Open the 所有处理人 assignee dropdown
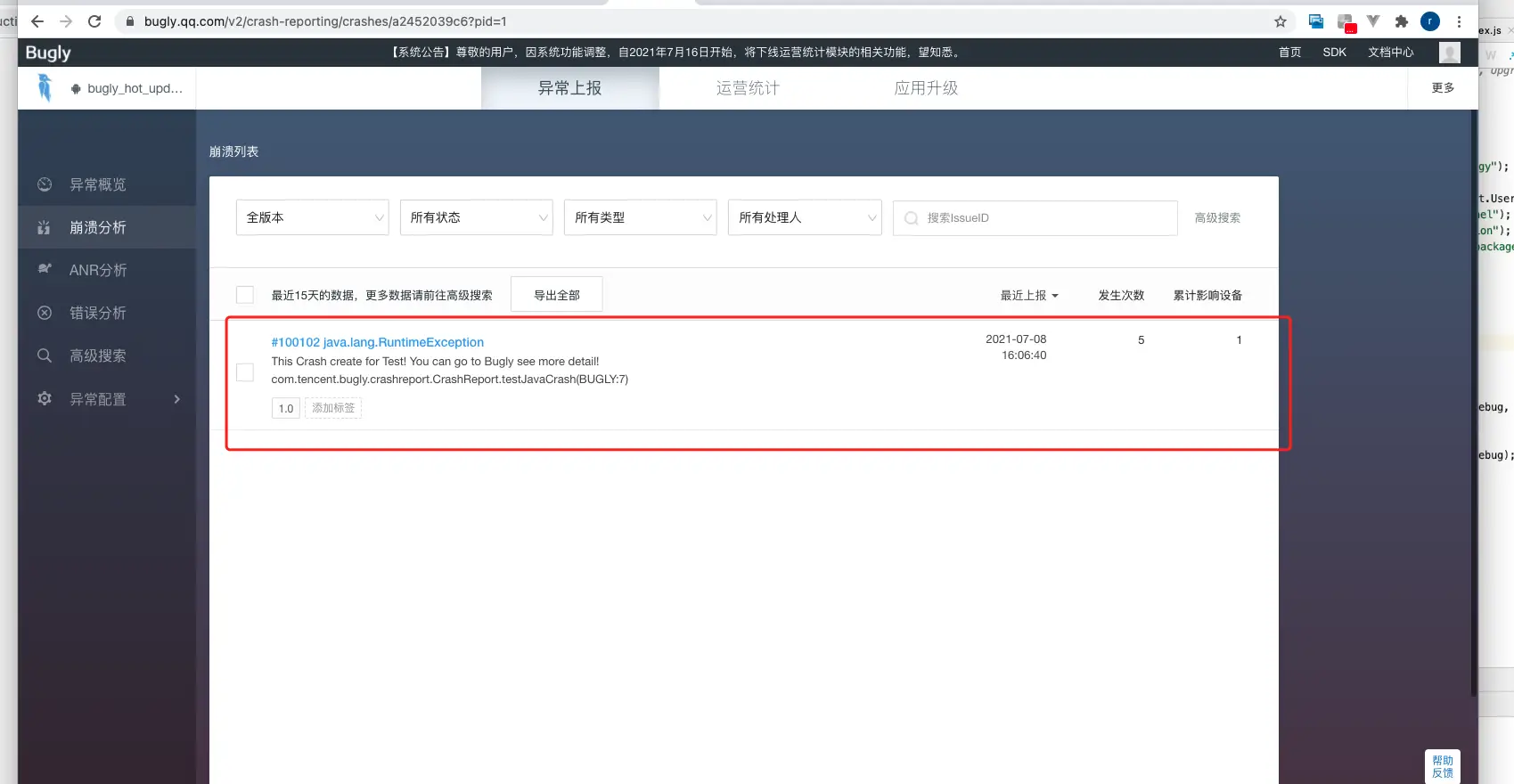Image resolution: width=1514 pixels, height=784 pixels. [805, 217]
